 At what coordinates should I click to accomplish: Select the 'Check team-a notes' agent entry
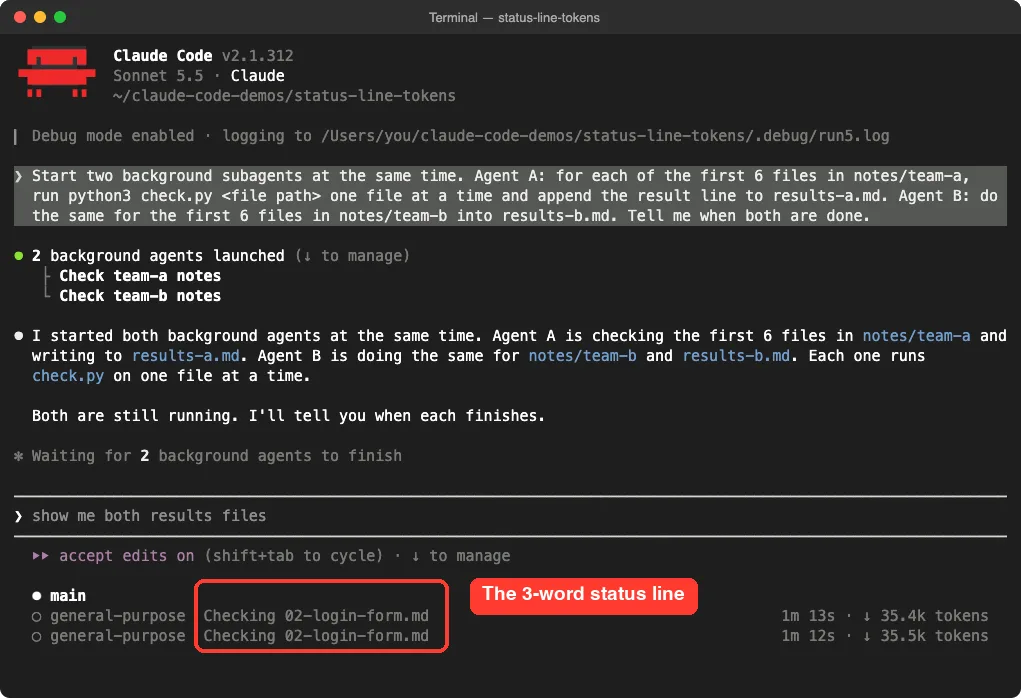140,276
